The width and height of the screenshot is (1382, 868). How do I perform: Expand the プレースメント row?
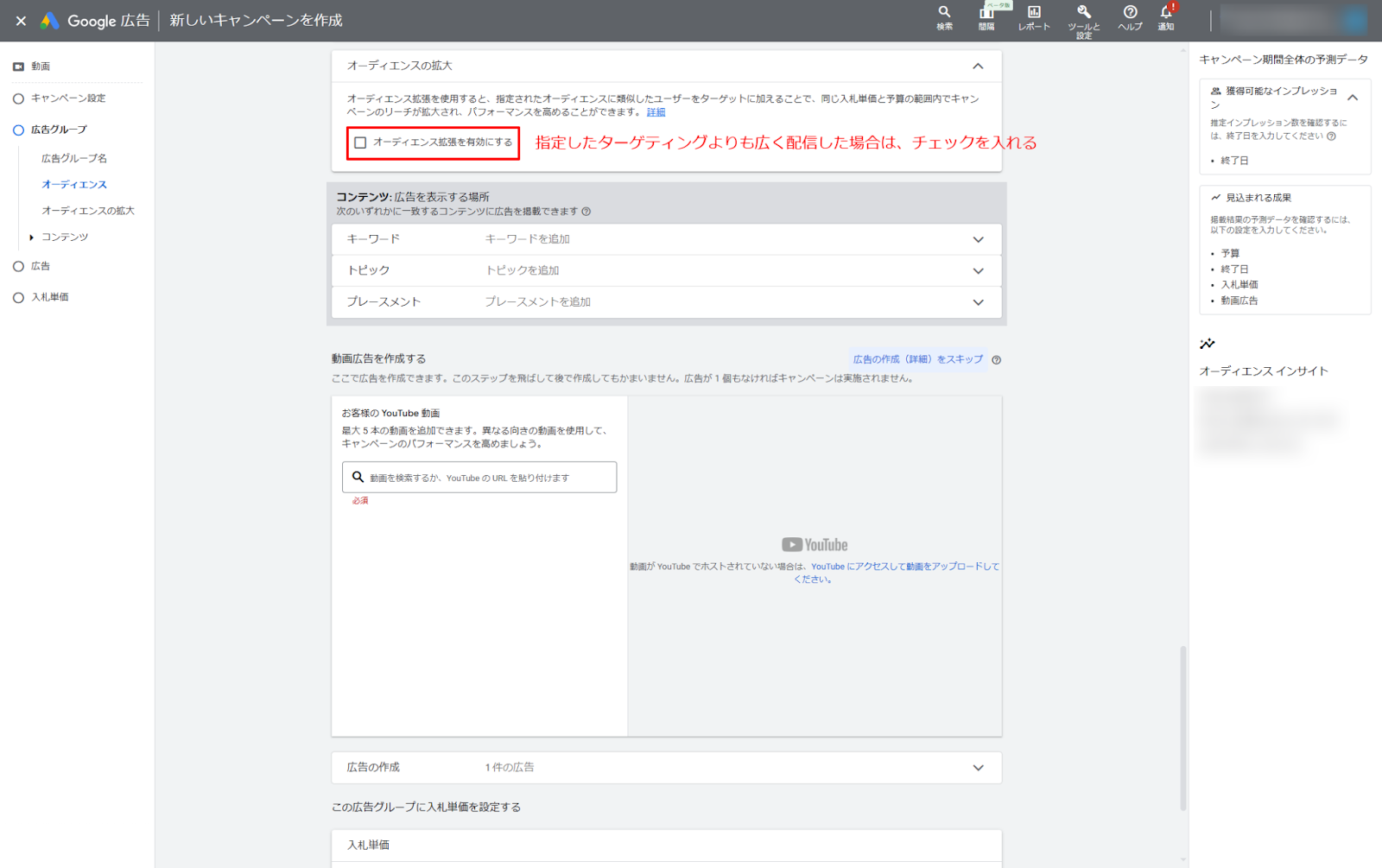click(666, 302)
